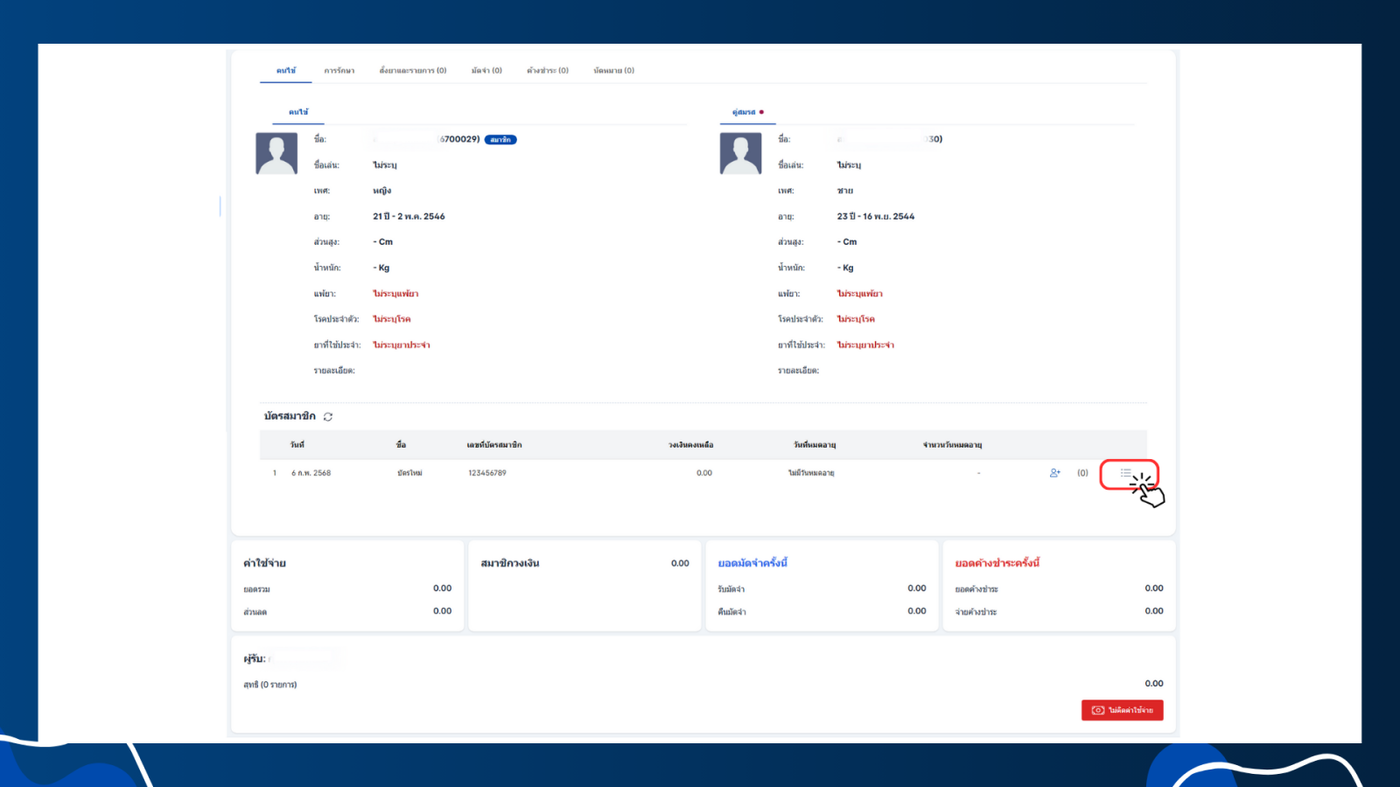
Task: Click the blue สมาชิก member badge
Action: (501, 140)
